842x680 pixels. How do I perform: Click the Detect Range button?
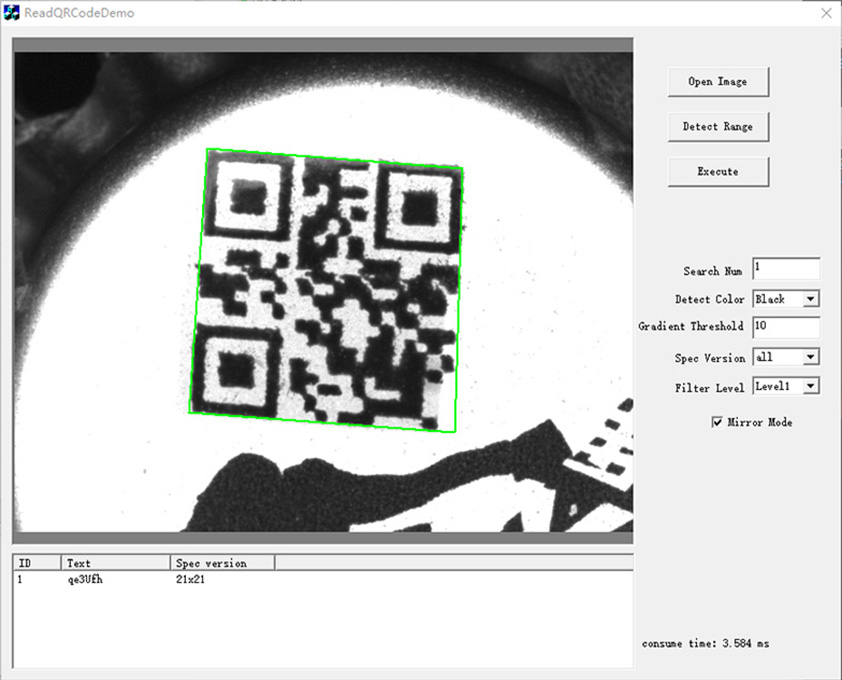[x=717, y=127]
